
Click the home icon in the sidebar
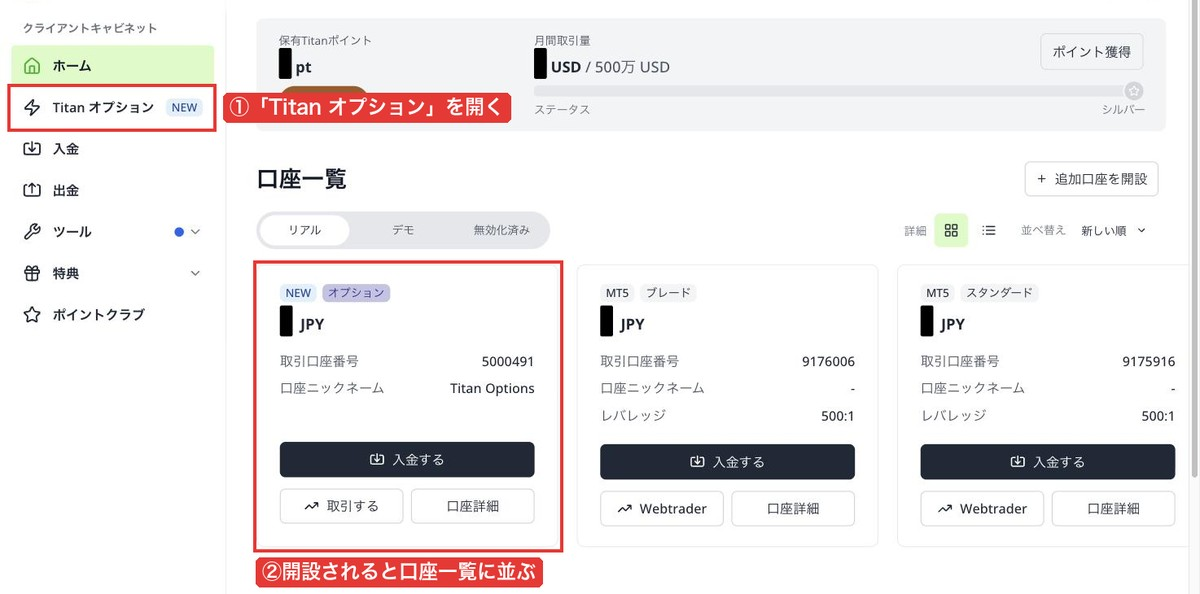[x=32, y=66]
